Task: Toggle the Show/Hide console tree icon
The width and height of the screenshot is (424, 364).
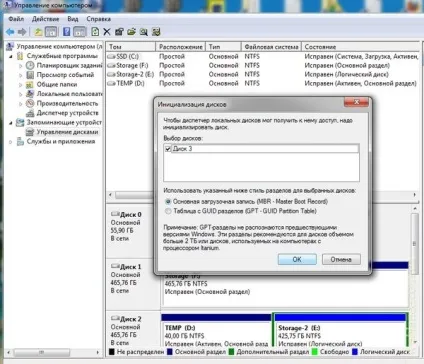Action: [51, 32]
